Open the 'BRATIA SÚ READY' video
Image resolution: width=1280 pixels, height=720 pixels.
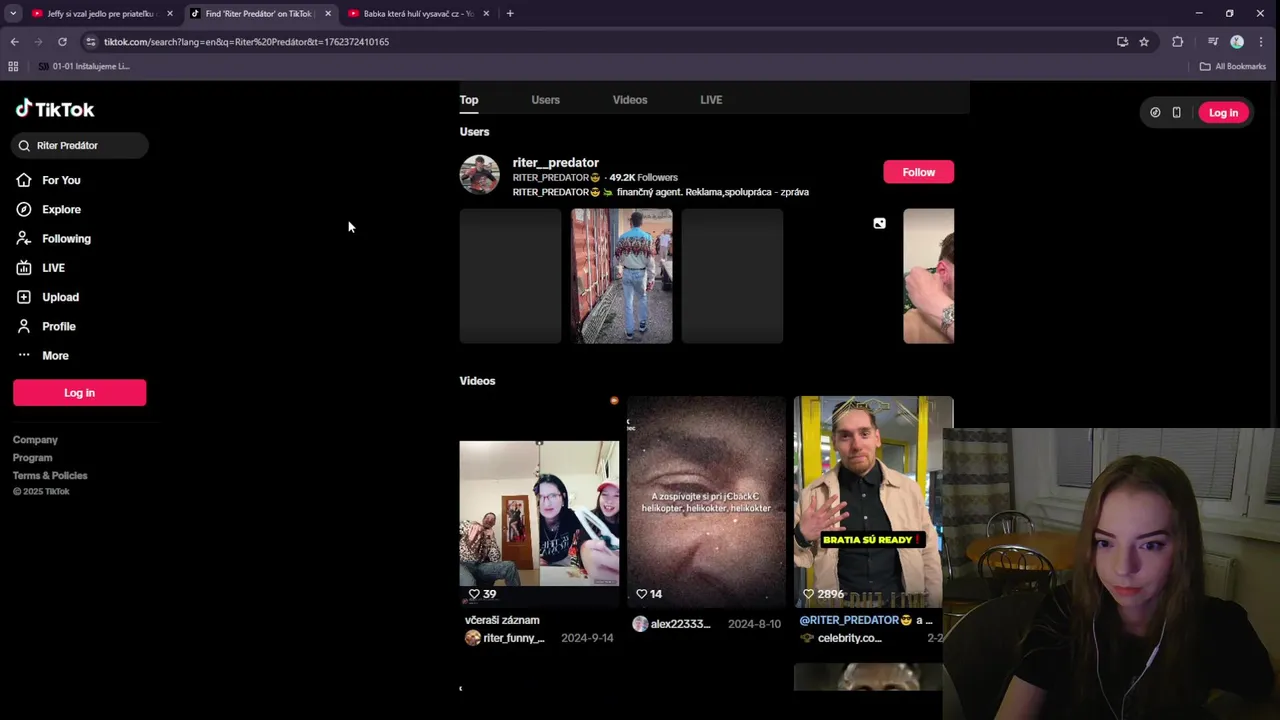[x=873, y=502]
